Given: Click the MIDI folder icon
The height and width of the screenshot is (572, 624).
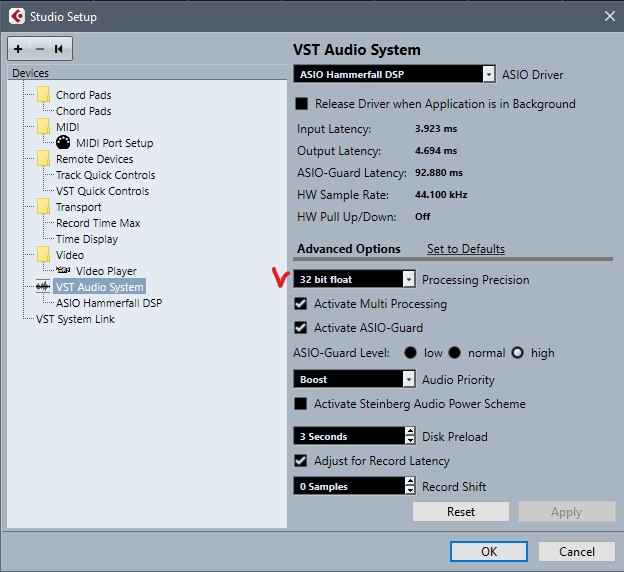Looking at the screenshot, I should (x=43, y=127).
